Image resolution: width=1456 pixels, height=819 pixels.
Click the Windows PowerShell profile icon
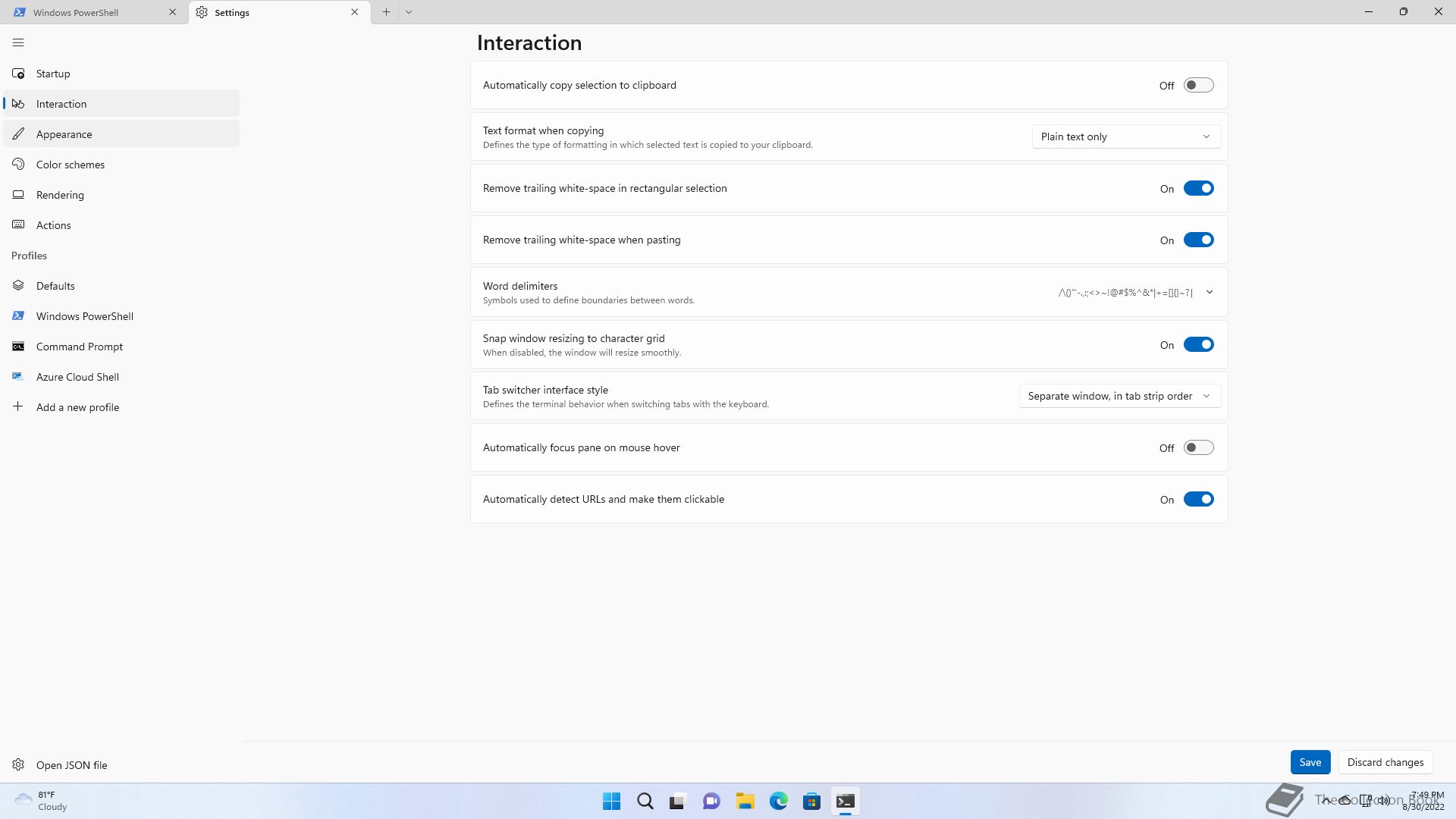tap(18, 316)
